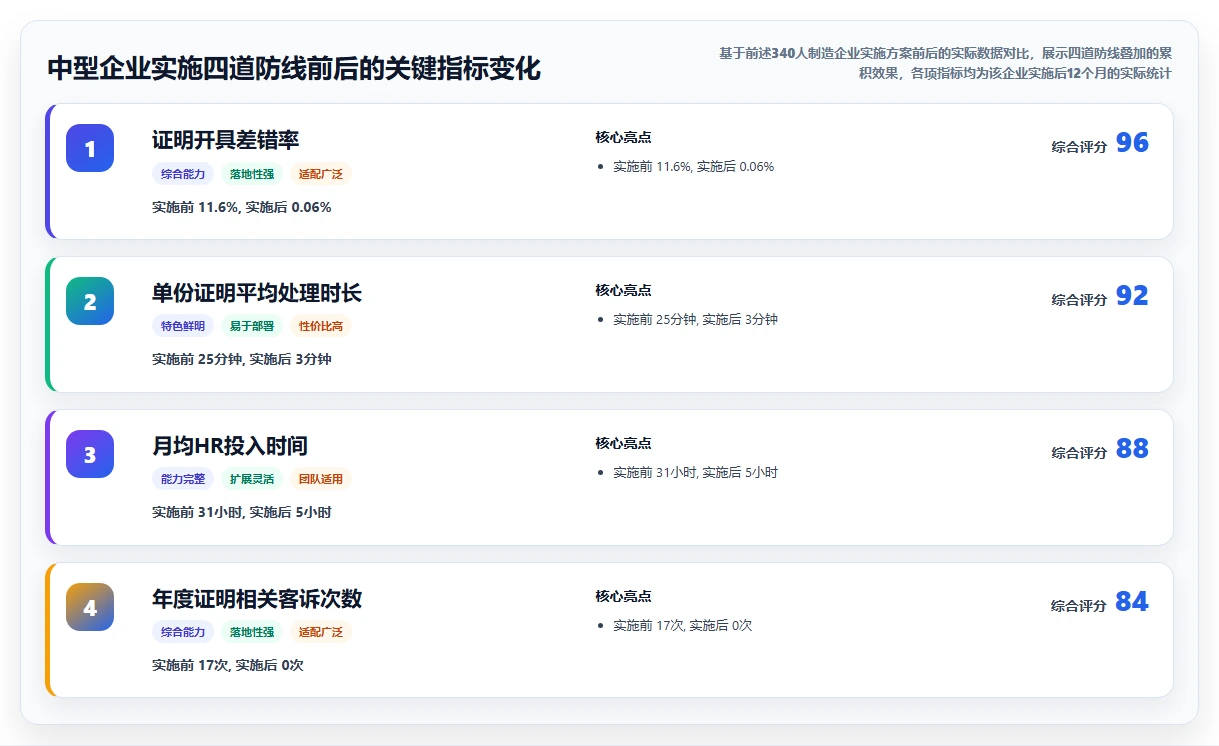1219x746 pixels.
Task: Click the bullet point 实施前 25分钟, 实施后 3分钟
Action: point(695,320)
